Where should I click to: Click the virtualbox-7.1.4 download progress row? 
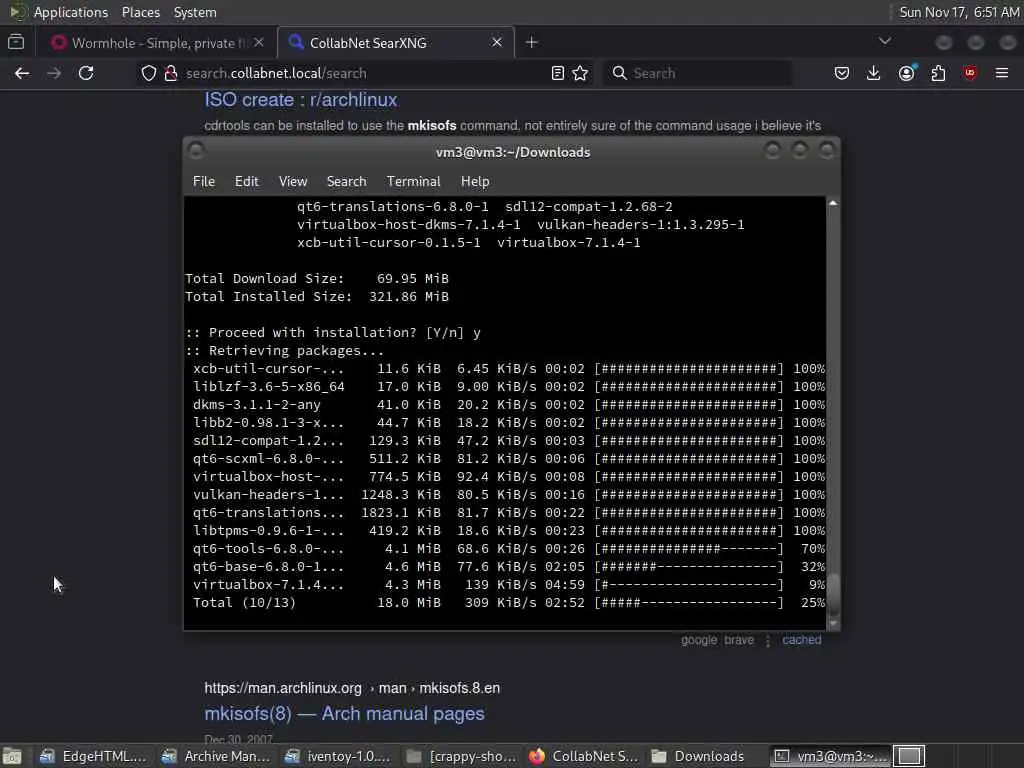[509, 584]
